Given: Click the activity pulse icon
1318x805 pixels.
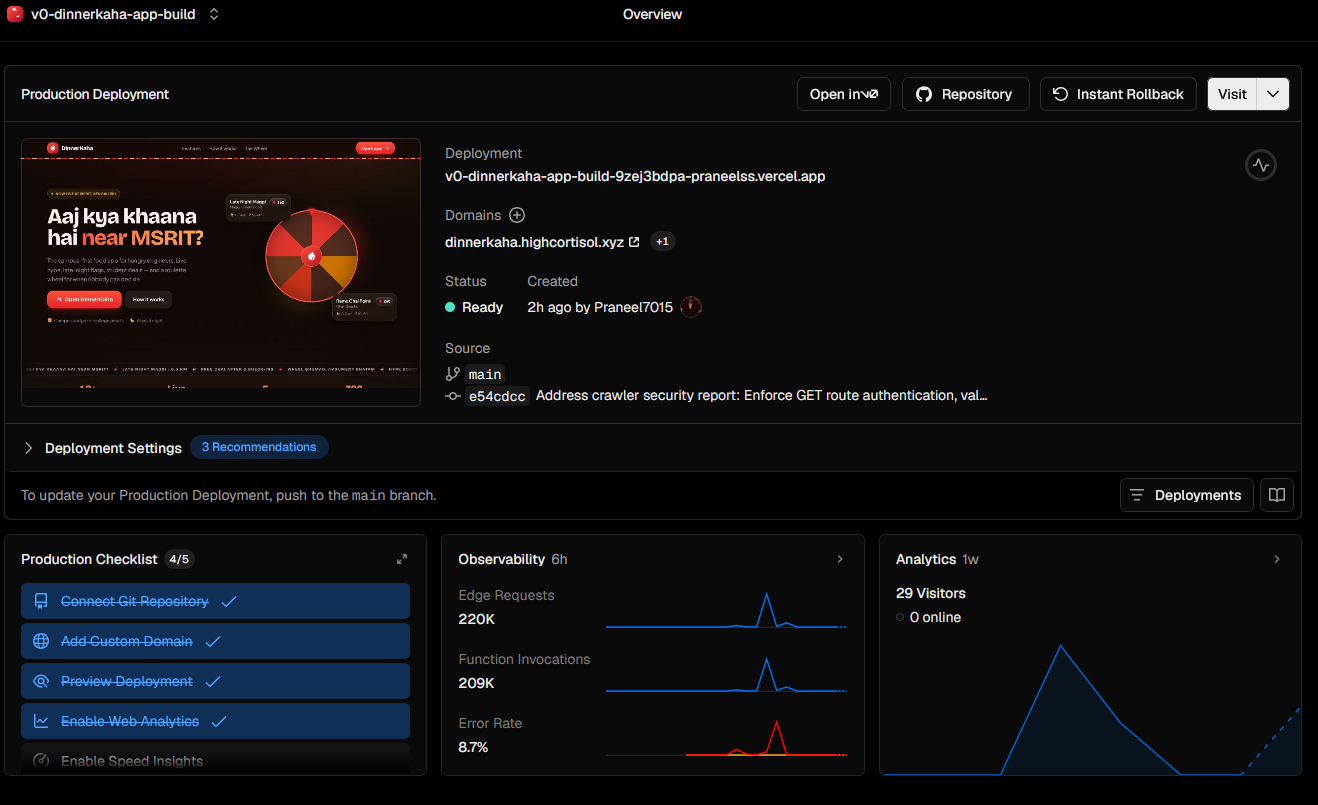Looking at the screenshot, I should [1260, 165].
